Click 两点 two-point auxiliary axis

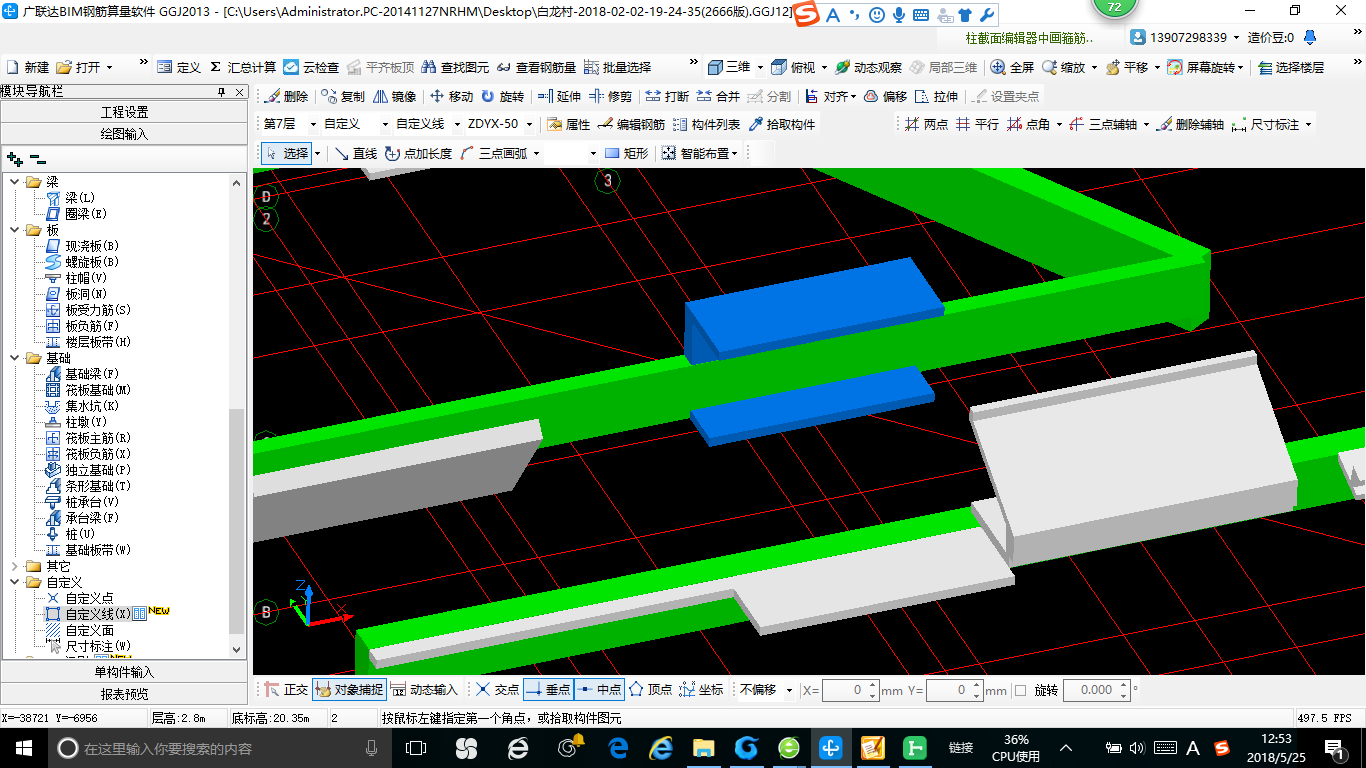point(926,124)
